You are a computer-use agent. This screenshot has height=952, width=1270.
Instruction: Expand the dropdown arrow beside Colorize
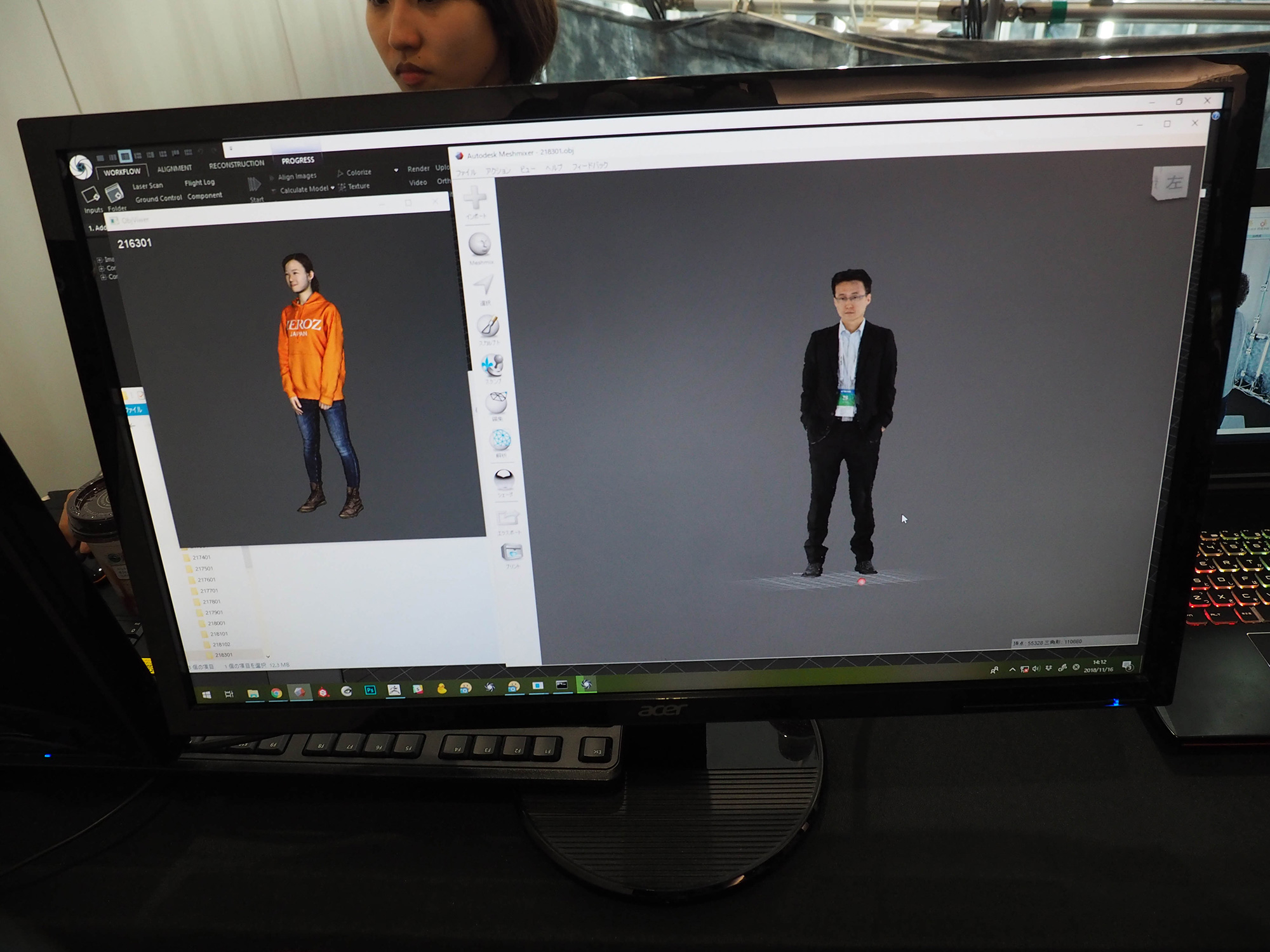tap(396, 170)
